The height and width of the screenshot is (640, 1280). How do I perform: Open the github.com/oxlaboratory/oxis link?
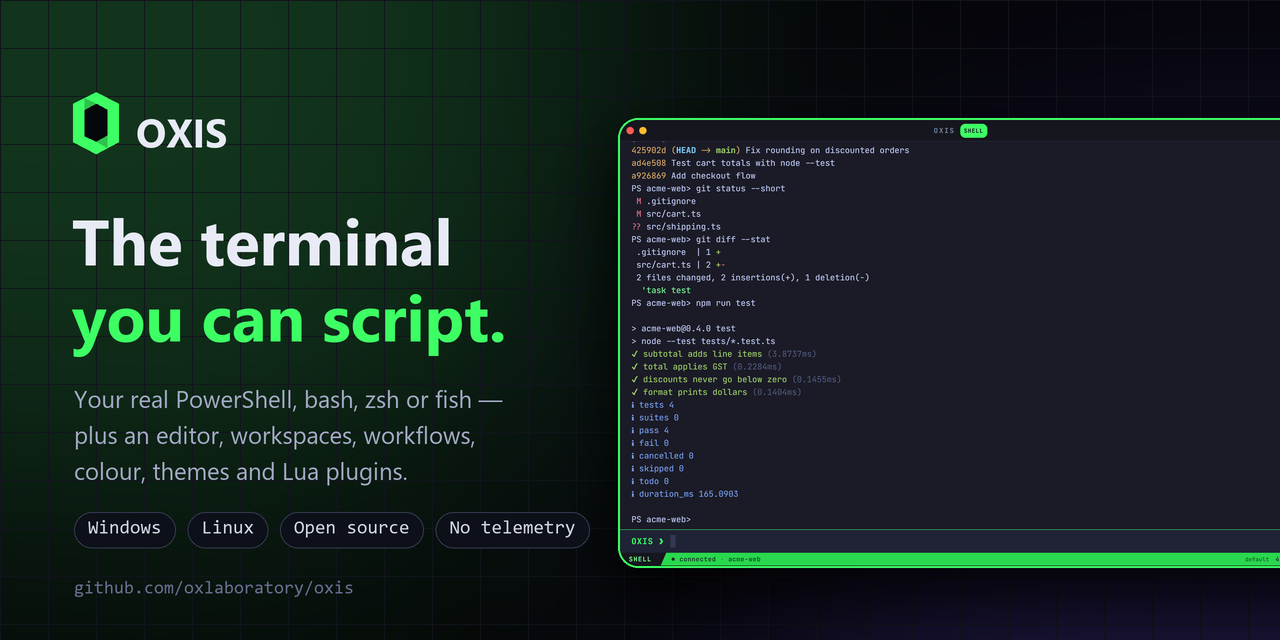pyautogui.click(x=214, y=588)
